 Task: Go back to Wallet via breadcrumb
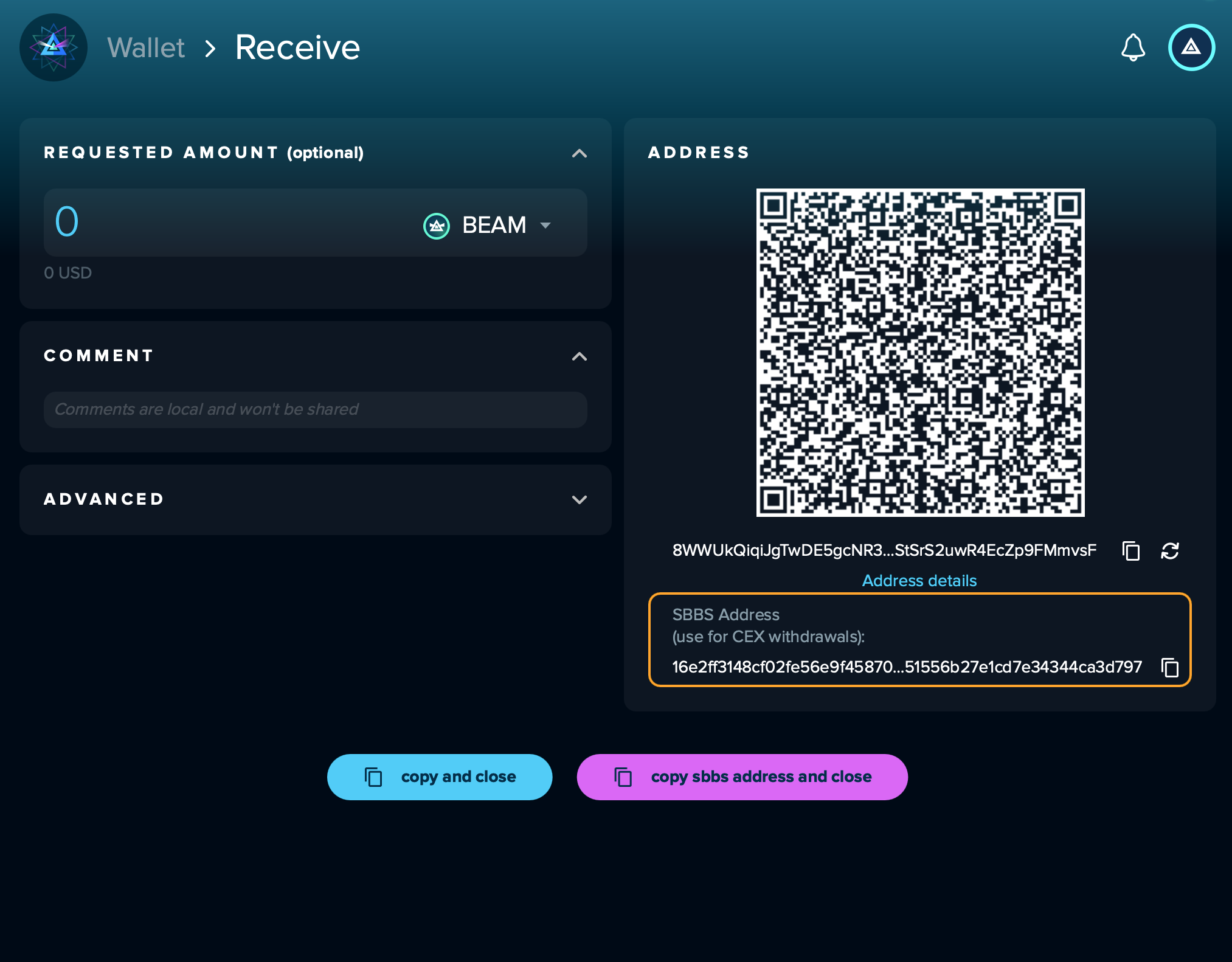tap(146, 47)
